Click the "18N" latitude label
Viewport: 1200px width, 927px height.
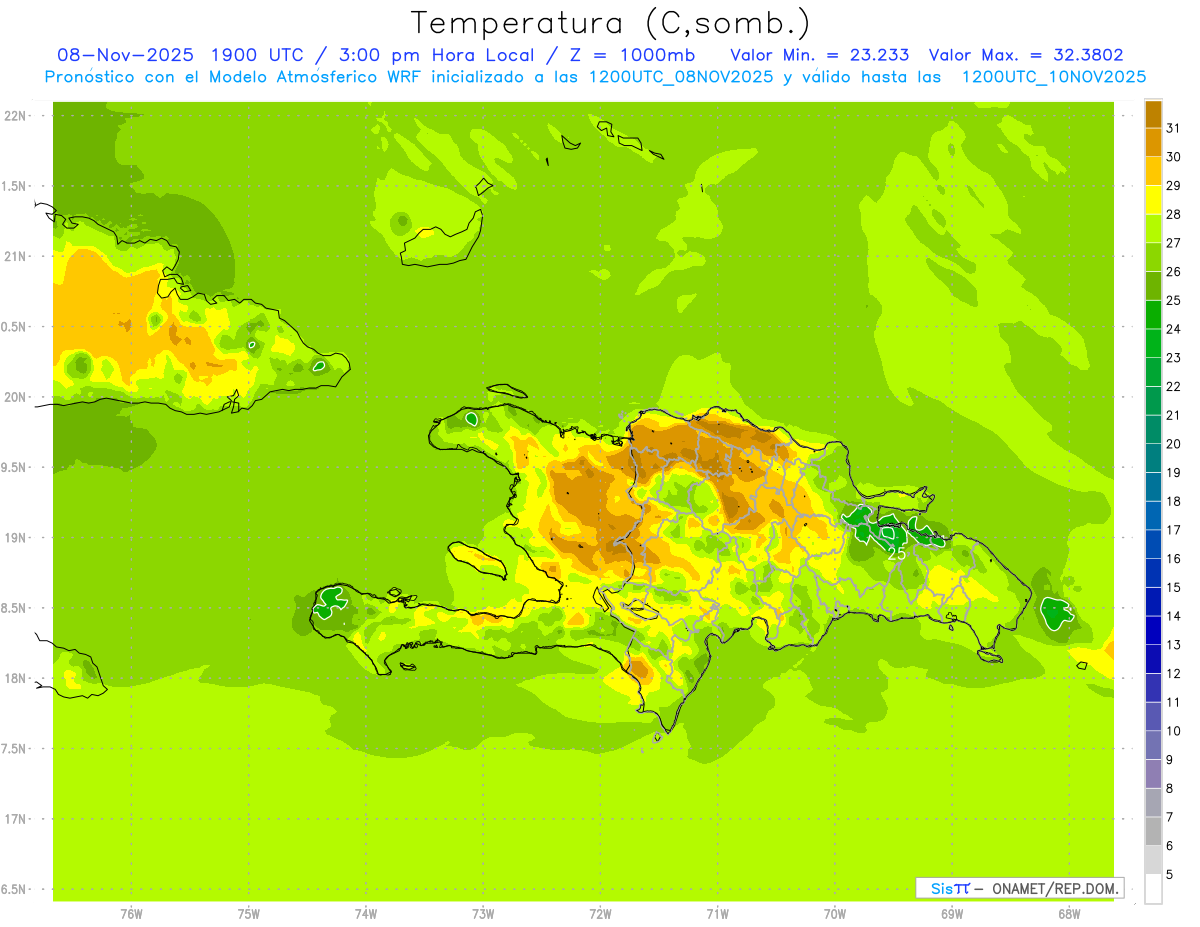(14, 678)
